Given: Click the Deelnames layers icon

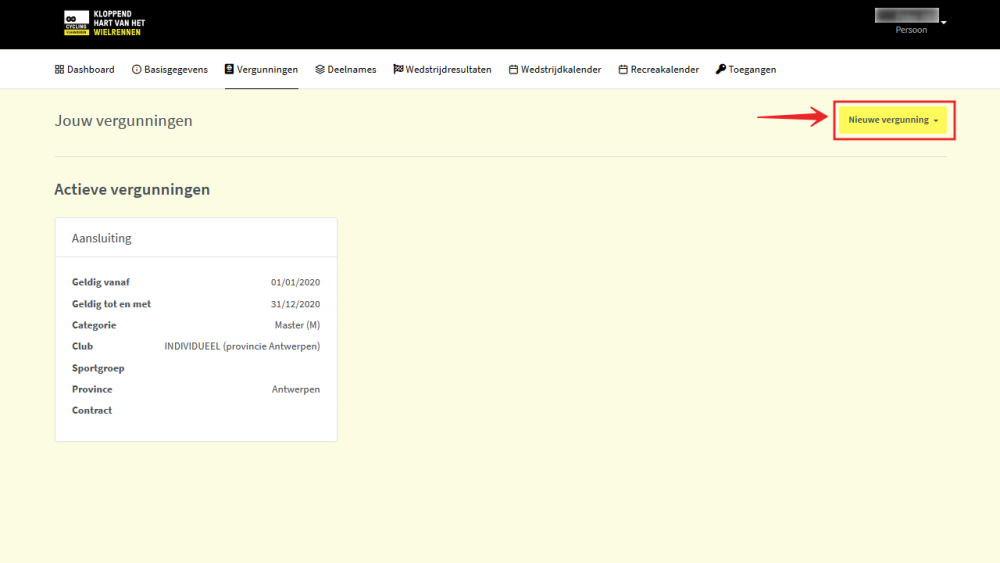Looking at the screenshot, I should (320, 69).
